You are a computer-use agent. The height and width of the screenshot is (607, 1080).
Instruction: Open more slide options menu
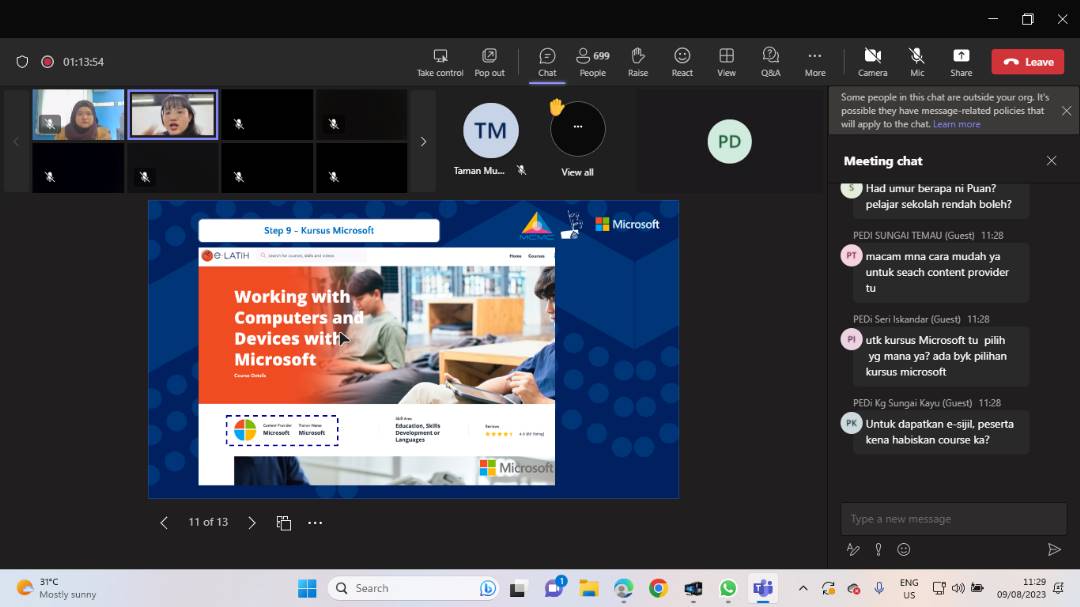tap(315, 523)
